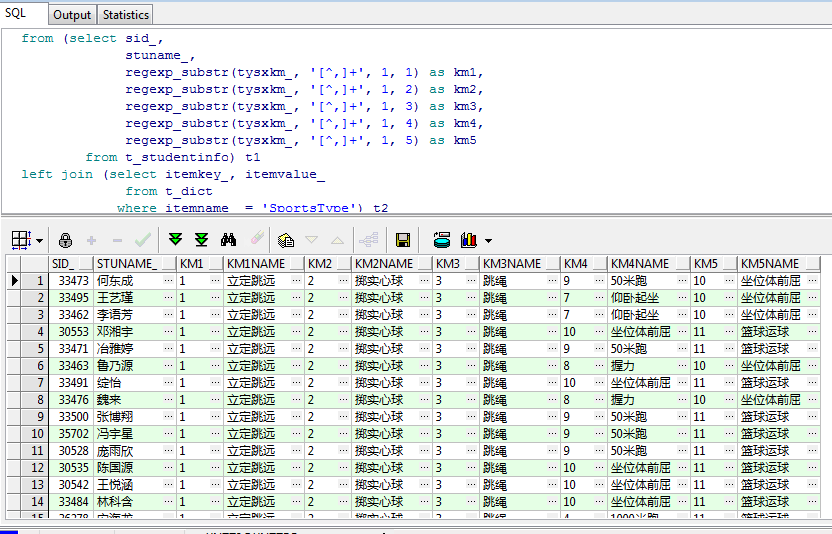832x534 pixels.
Task: Switch to the Output tab
Action: point(72,15)
